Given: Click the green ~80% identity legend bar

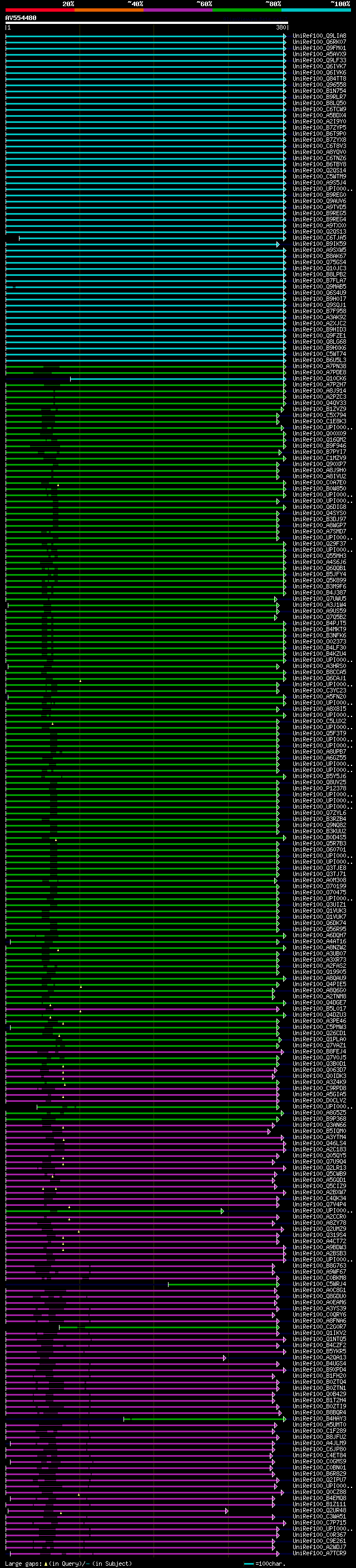Looking at the screenshot, I should pyautogui.click(x=247, y=10).
